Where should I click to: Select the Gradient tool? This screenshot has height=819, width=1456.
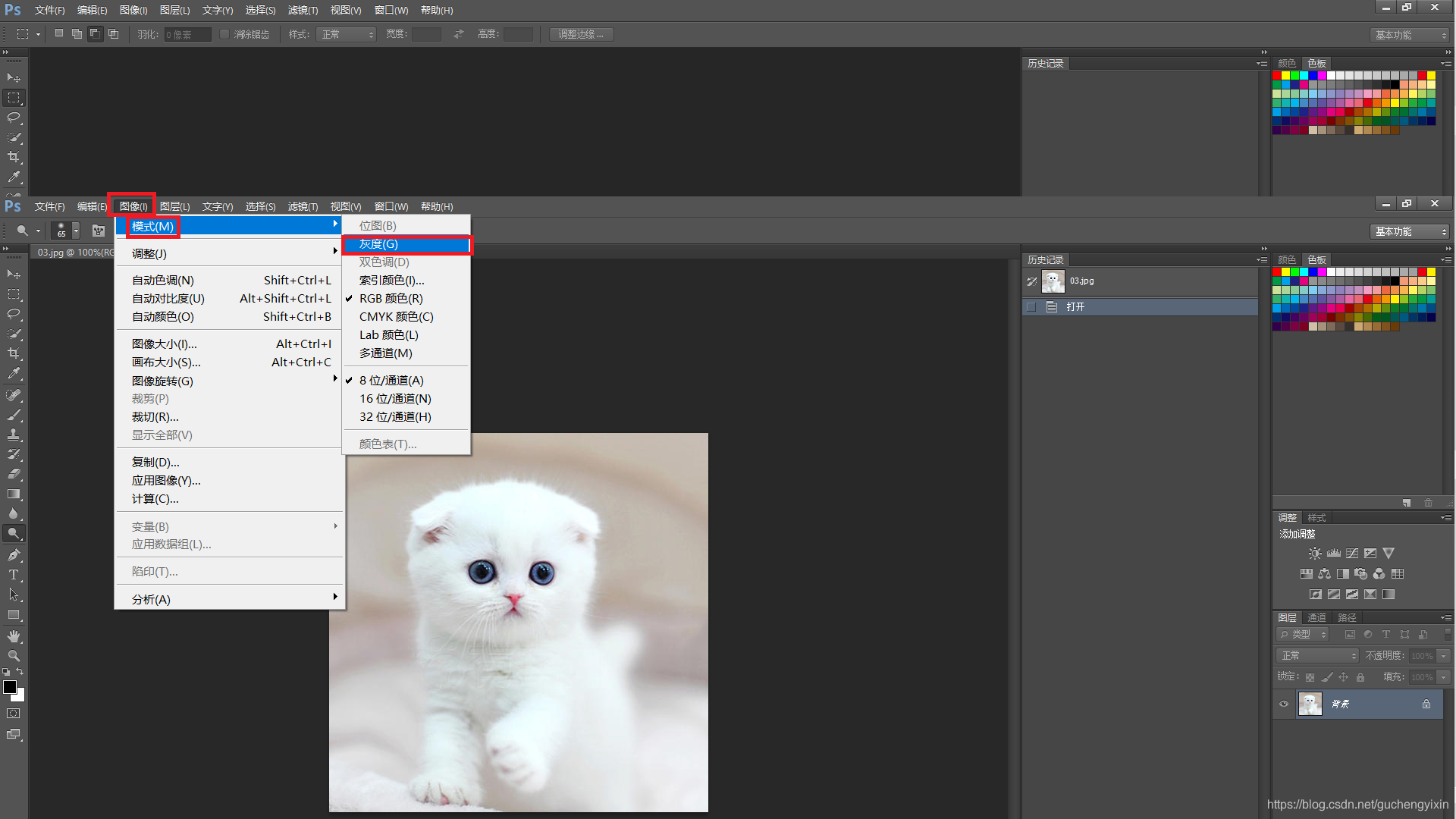tap(14, 494)
